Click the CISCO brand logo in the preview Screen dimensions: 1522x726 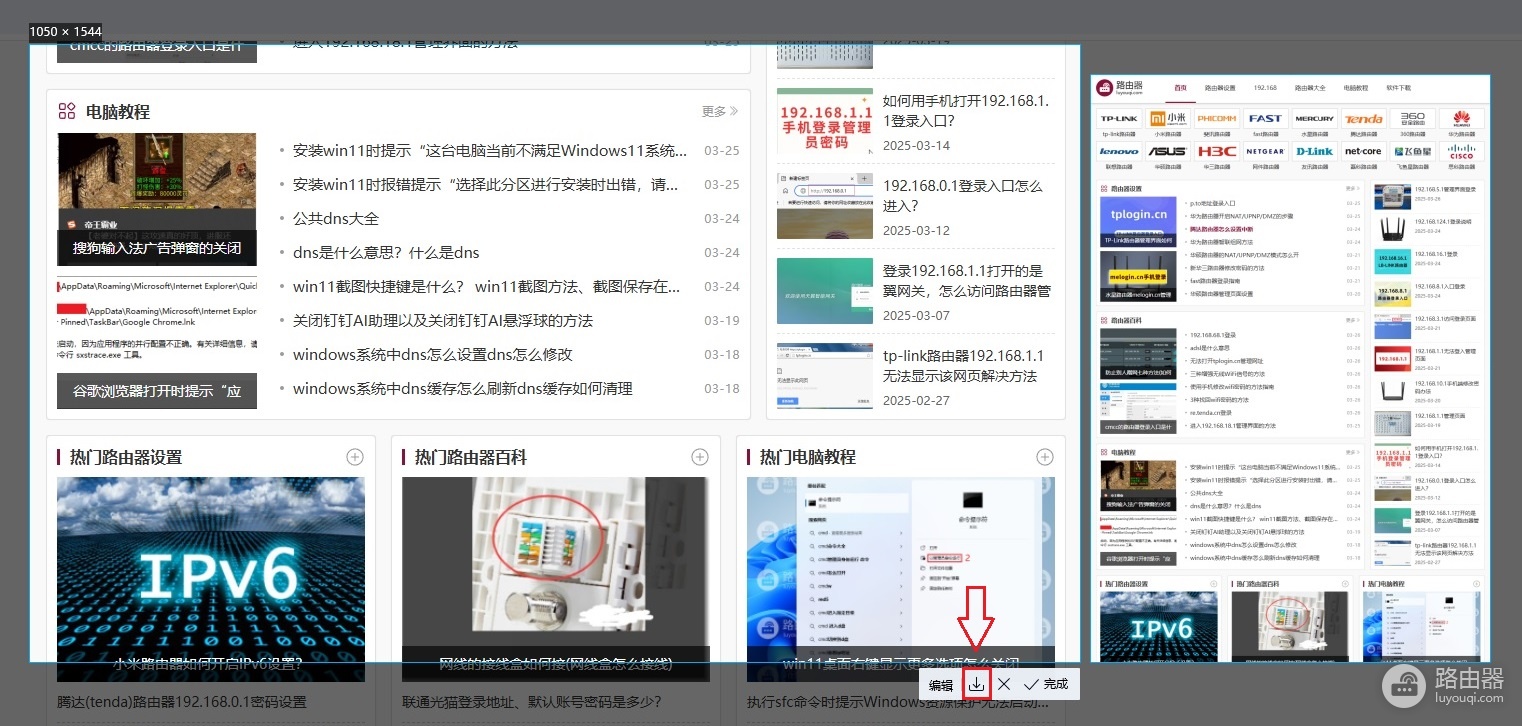pos(1461,152)
